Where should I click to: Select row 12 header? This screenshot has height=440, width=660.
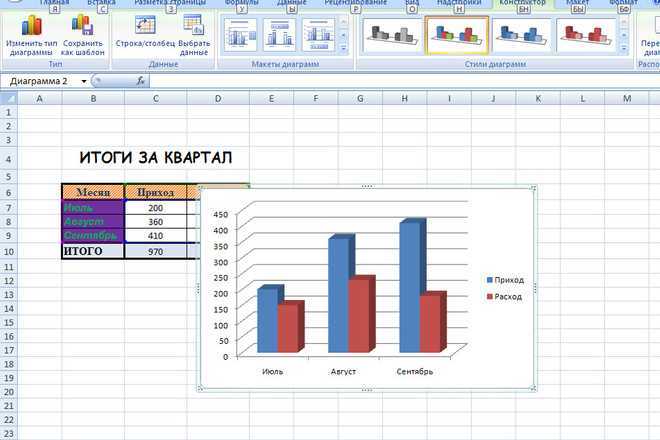(9, 281)
